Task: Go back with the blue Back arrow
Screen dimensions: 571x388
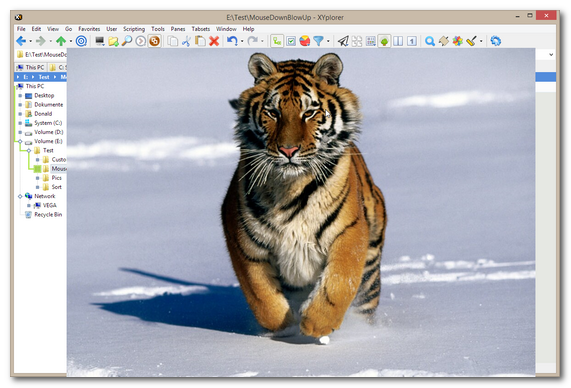Action: 21,41
